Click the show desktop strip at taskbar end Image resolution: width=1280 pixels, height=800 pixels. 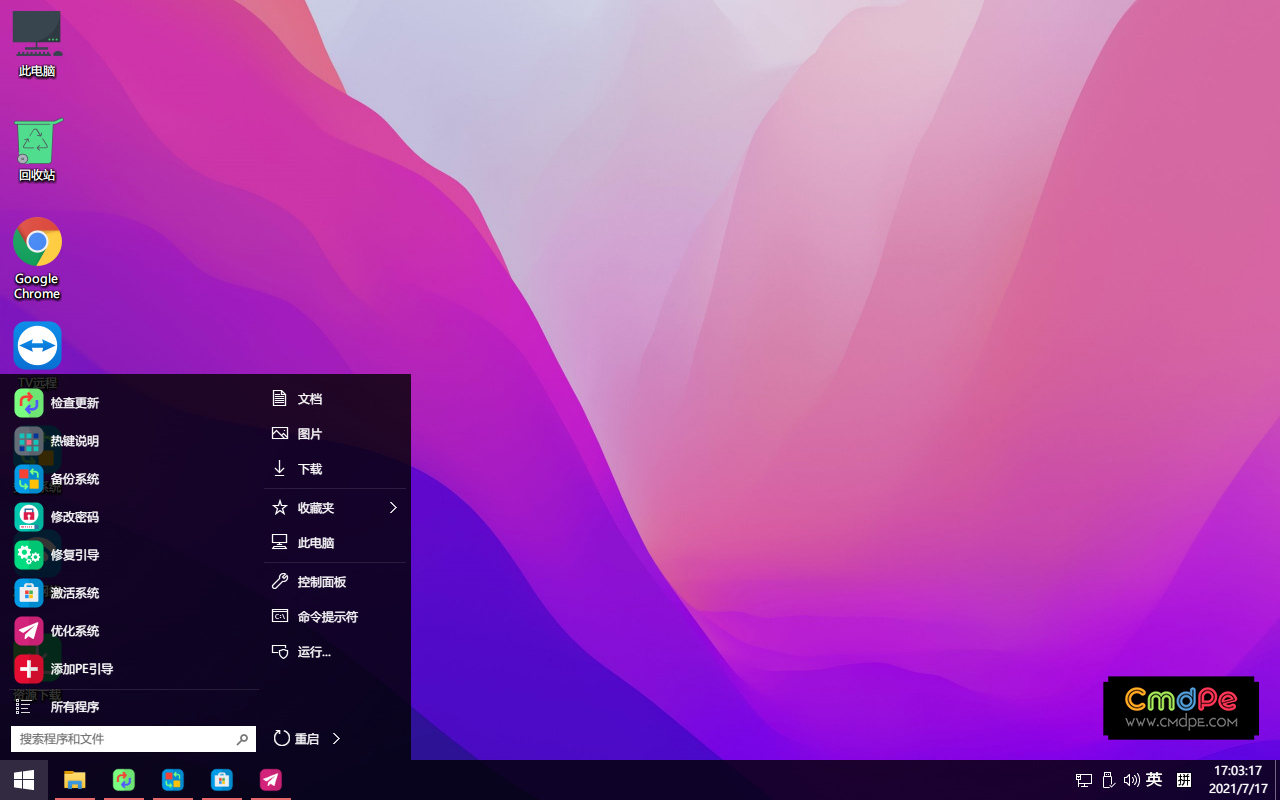[x=1277, y=780]
